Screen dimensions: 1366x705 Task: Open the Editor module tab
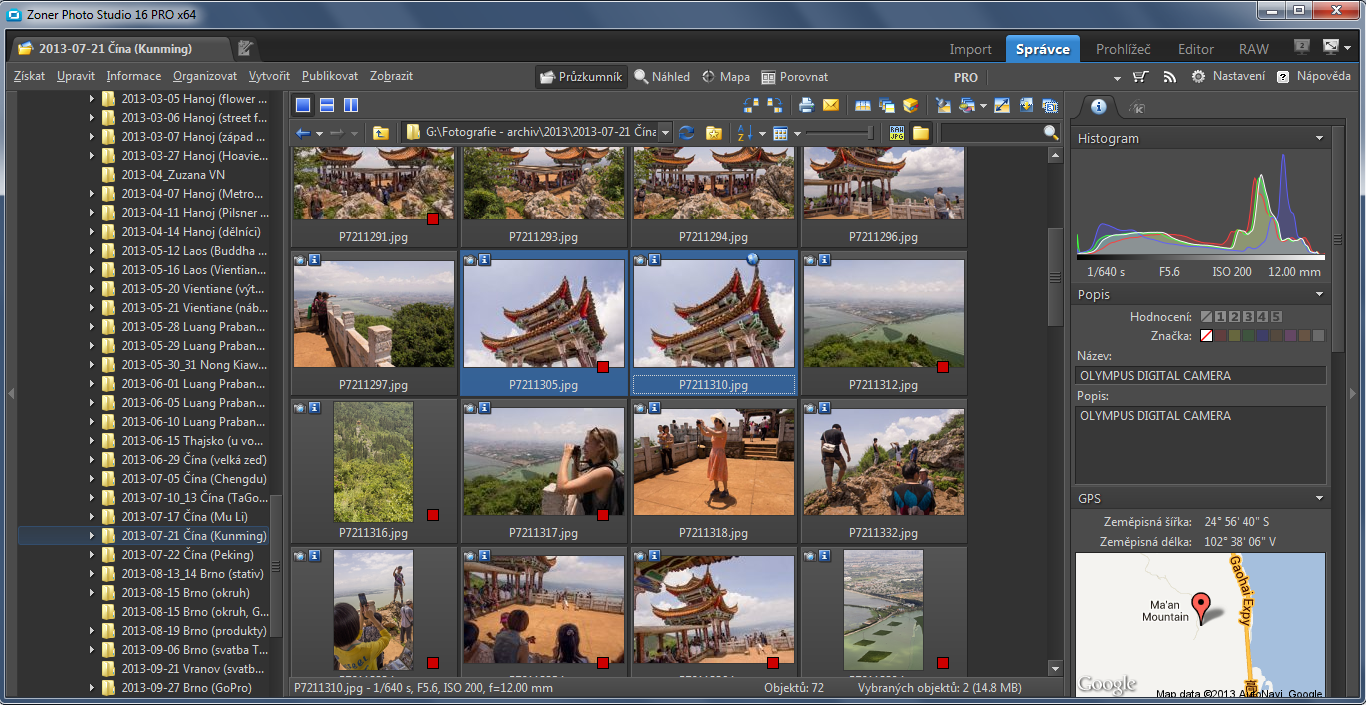pos(1196,49)
